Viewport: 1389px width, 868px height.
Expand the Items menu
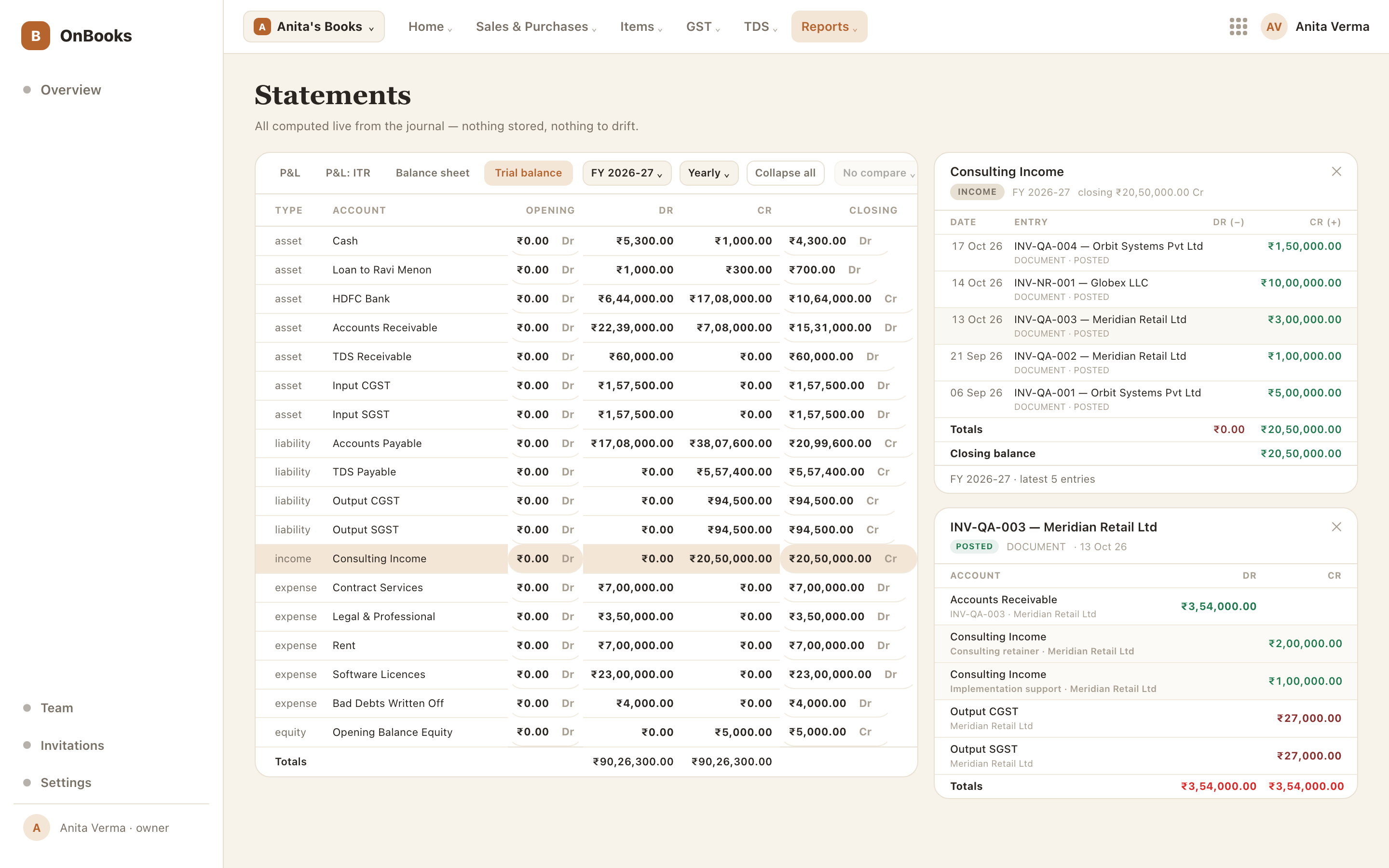coord(641,27)
